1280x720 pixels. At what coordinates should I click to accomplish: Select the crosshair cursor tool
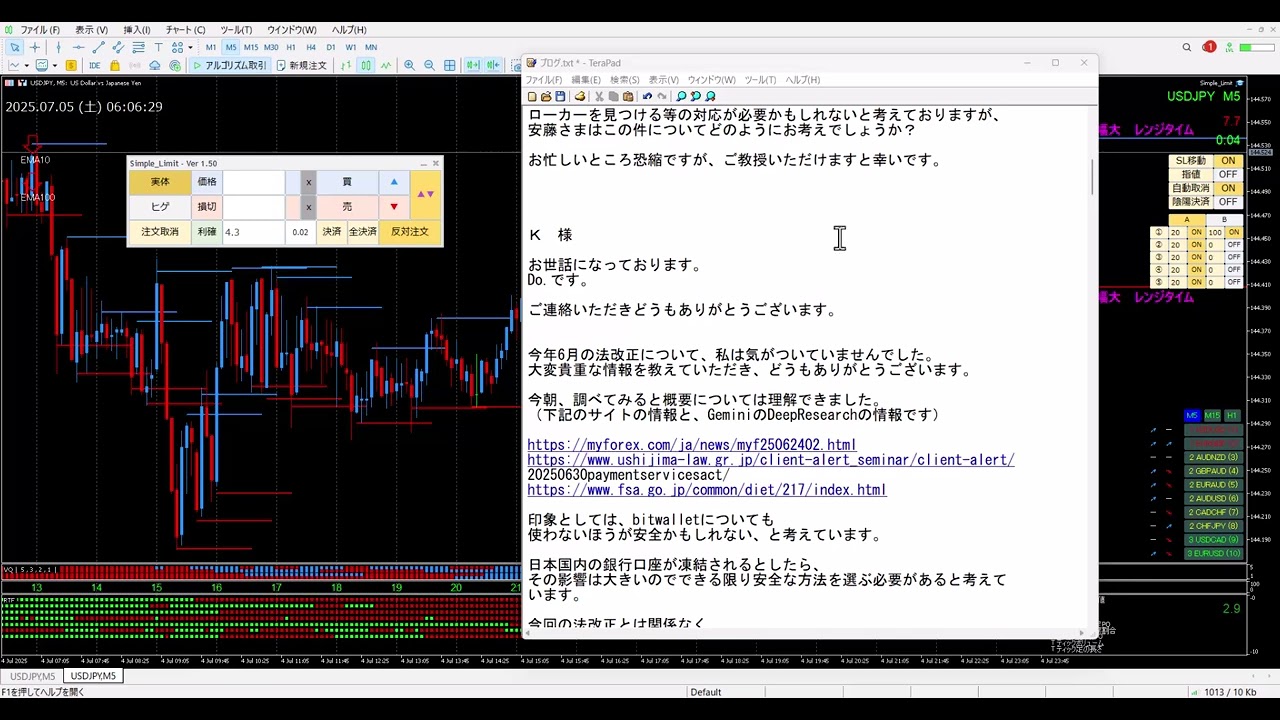click(35, 47)
